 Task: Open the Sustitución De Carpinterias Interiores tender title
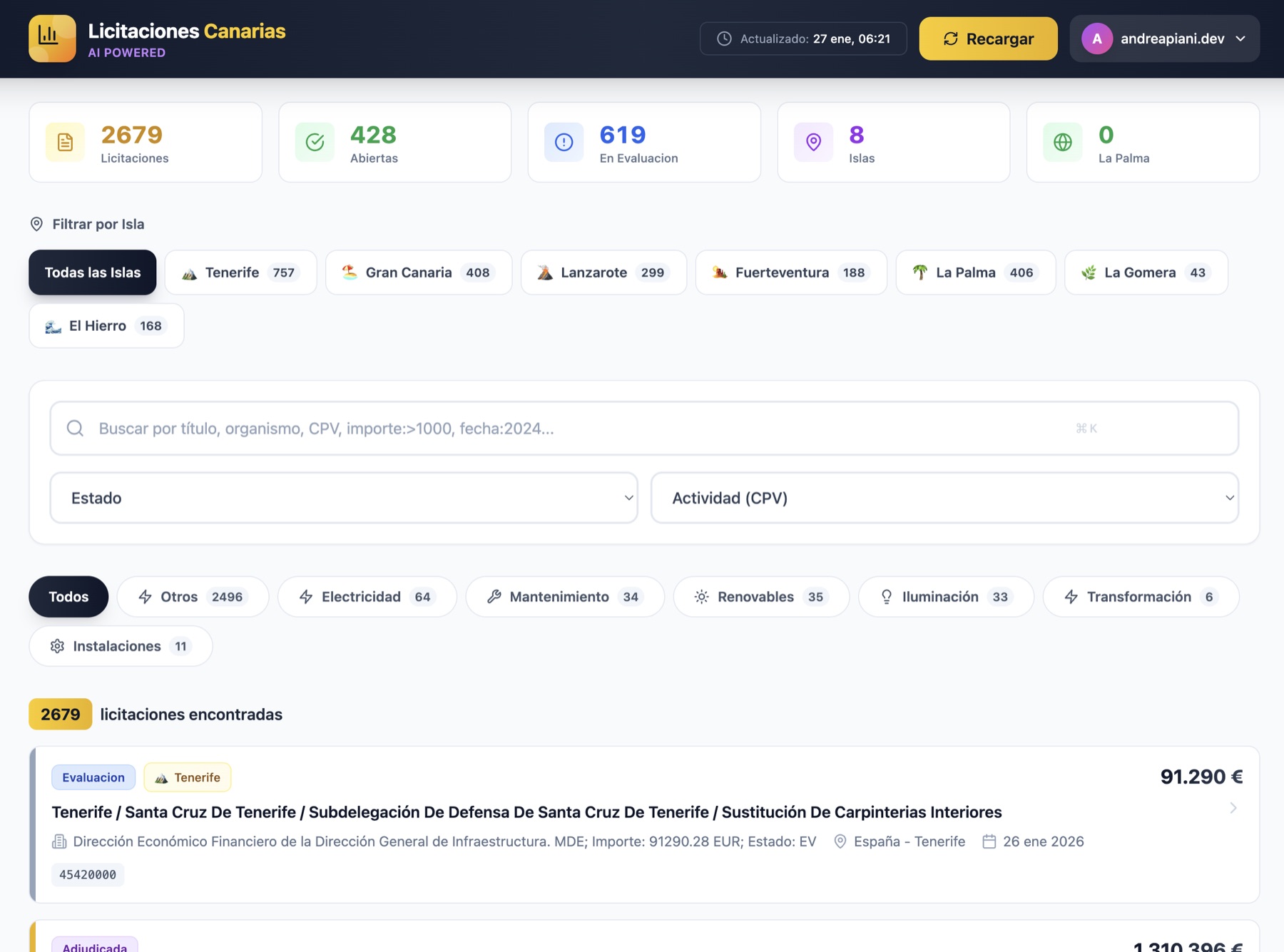coord(526,812)
